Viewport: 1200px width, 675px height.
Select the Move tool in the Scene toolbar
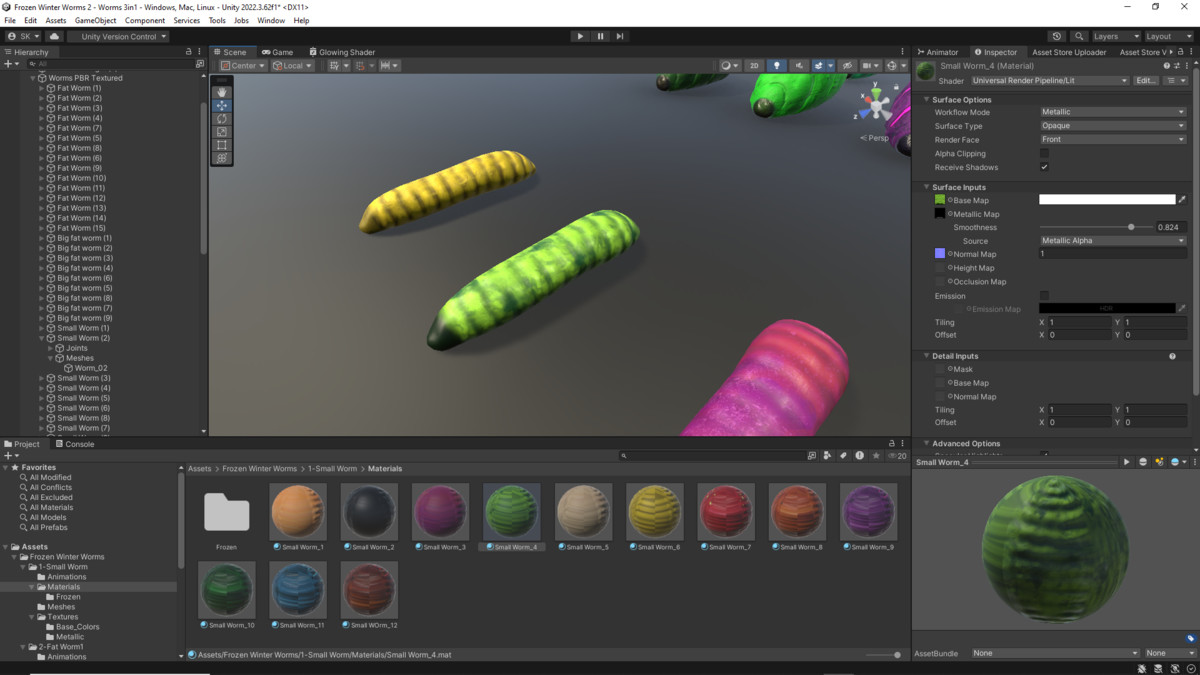click(x=222, y=104)
